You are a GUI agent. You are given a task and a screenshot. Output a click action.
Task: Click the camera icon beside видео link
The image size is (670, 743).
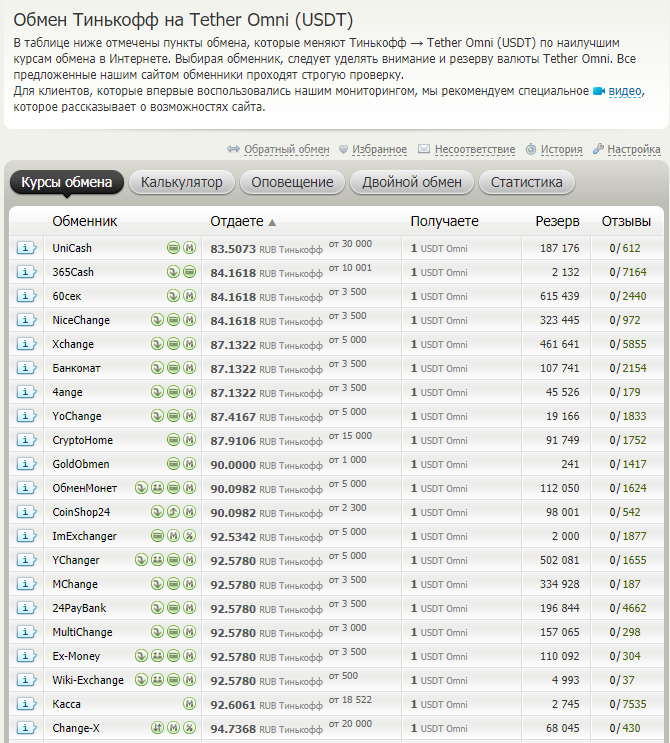coord(599,91)
